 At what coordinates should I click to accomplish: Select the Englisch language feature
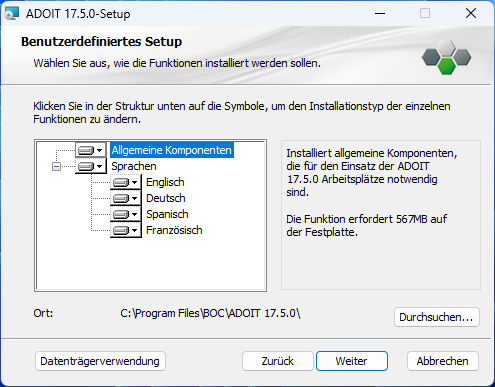tap(165, 182)
